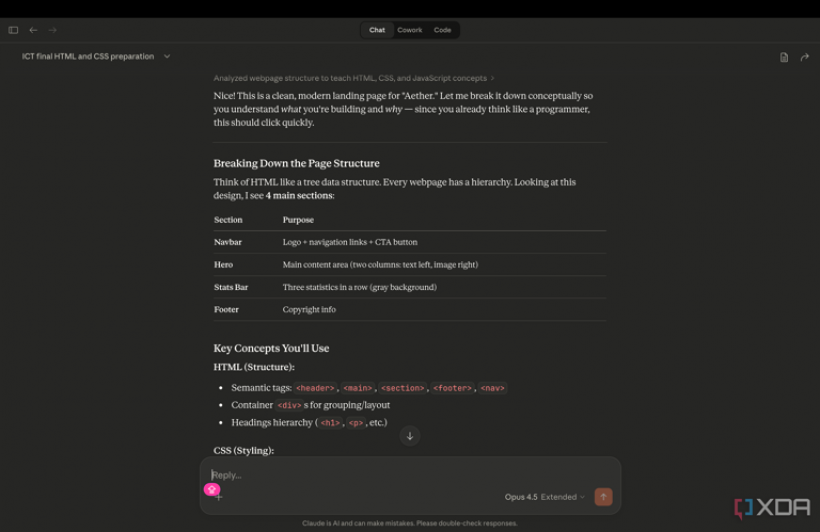Click the share arrow icon
This screenshot has width=820, height=532.
(x=805, y=57)
